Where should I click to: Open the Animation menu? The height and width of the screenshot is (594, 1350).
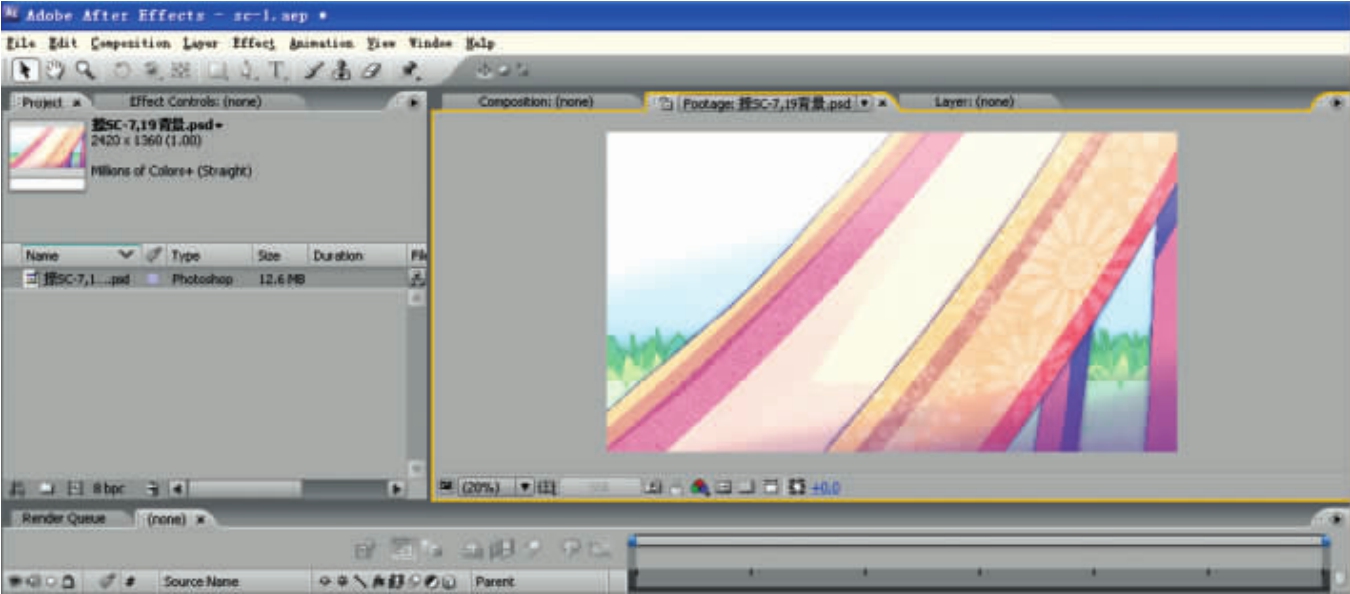321,44
